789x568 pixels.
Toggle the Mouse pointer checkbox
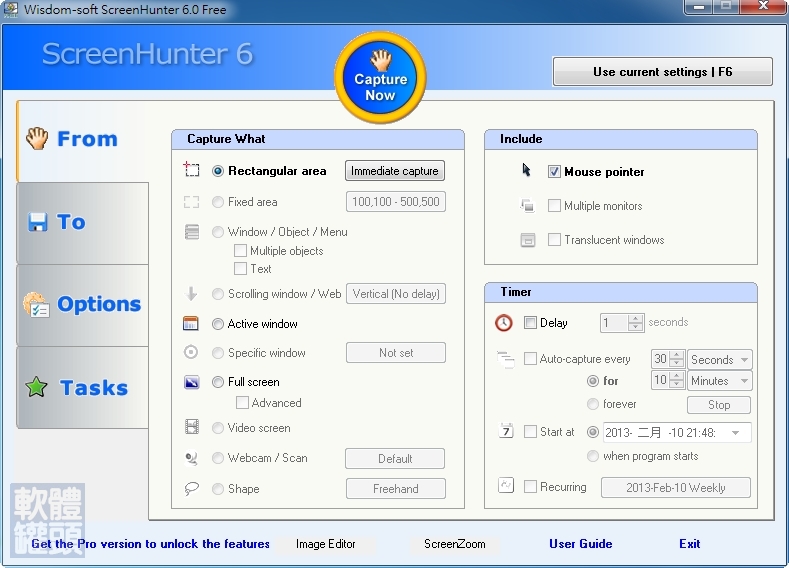[x=554, y=172]
